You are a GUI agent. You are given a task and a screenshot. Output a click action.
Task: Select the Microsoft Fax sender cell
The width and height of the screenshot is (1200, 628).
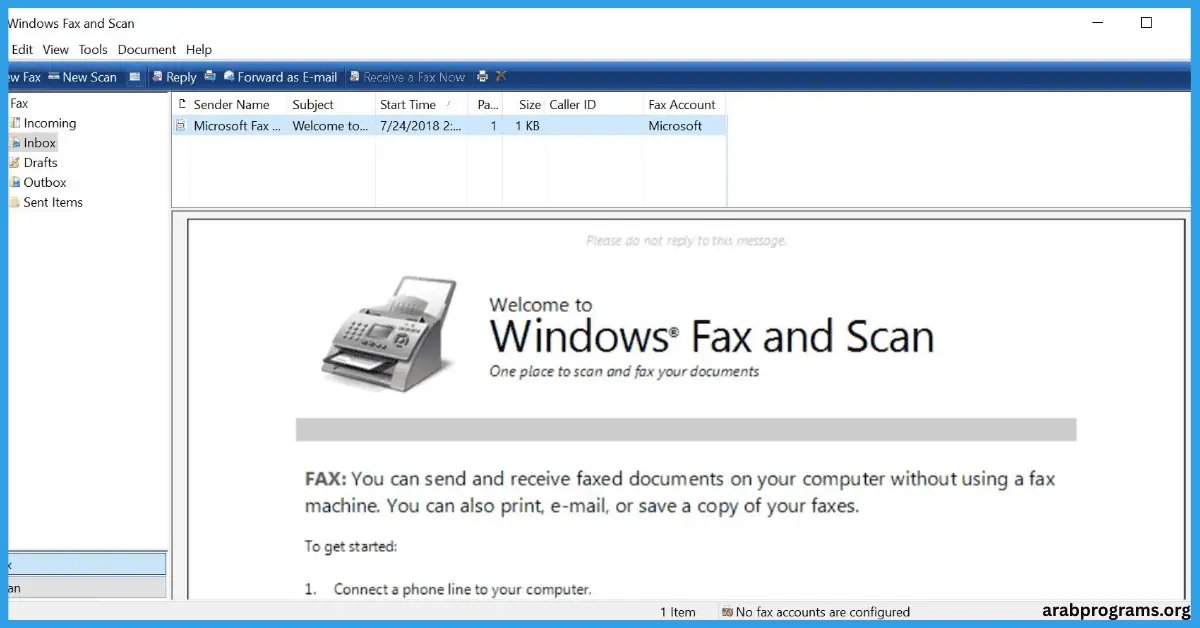238,126
